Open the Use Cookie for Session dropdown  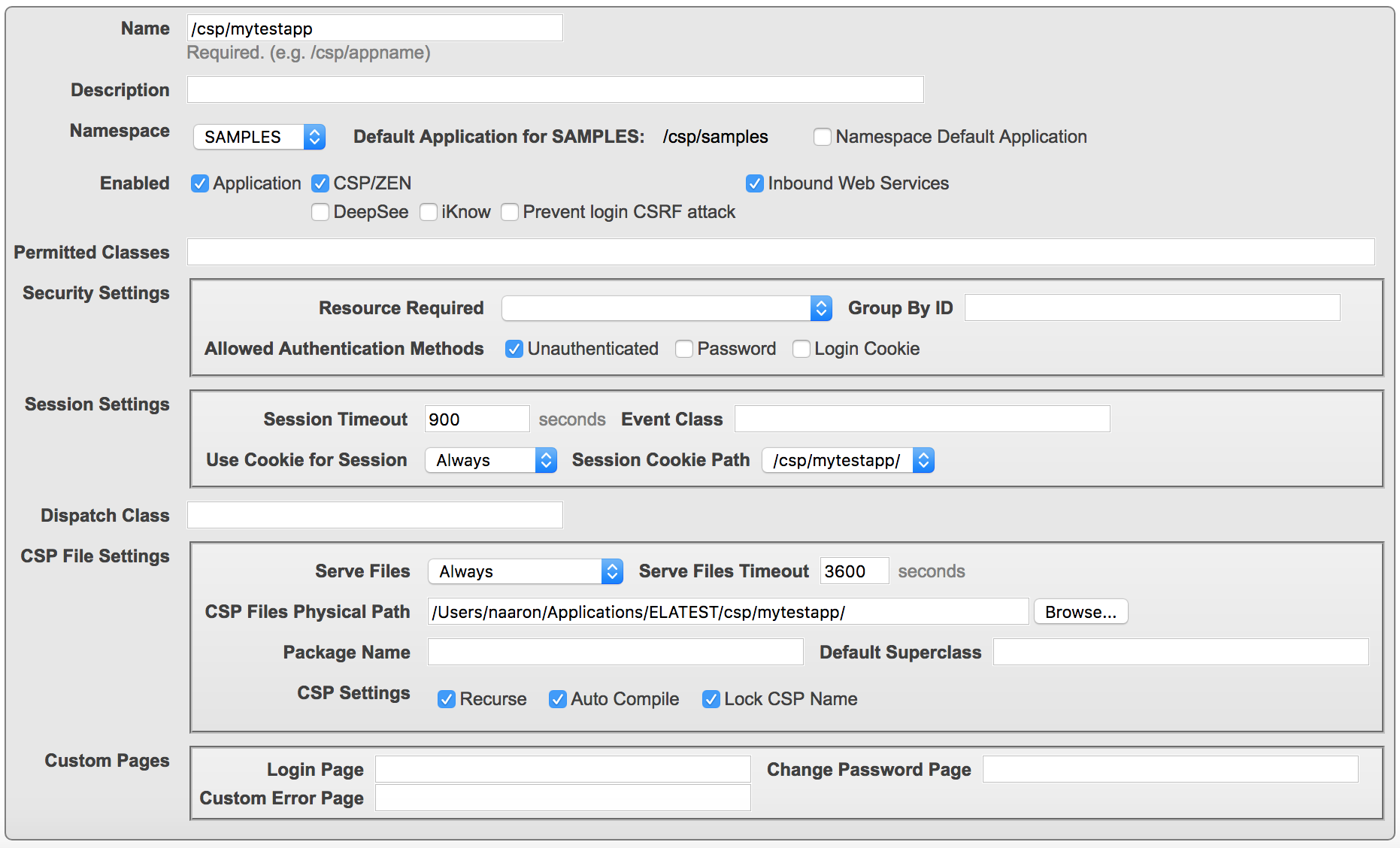point(490,460)
